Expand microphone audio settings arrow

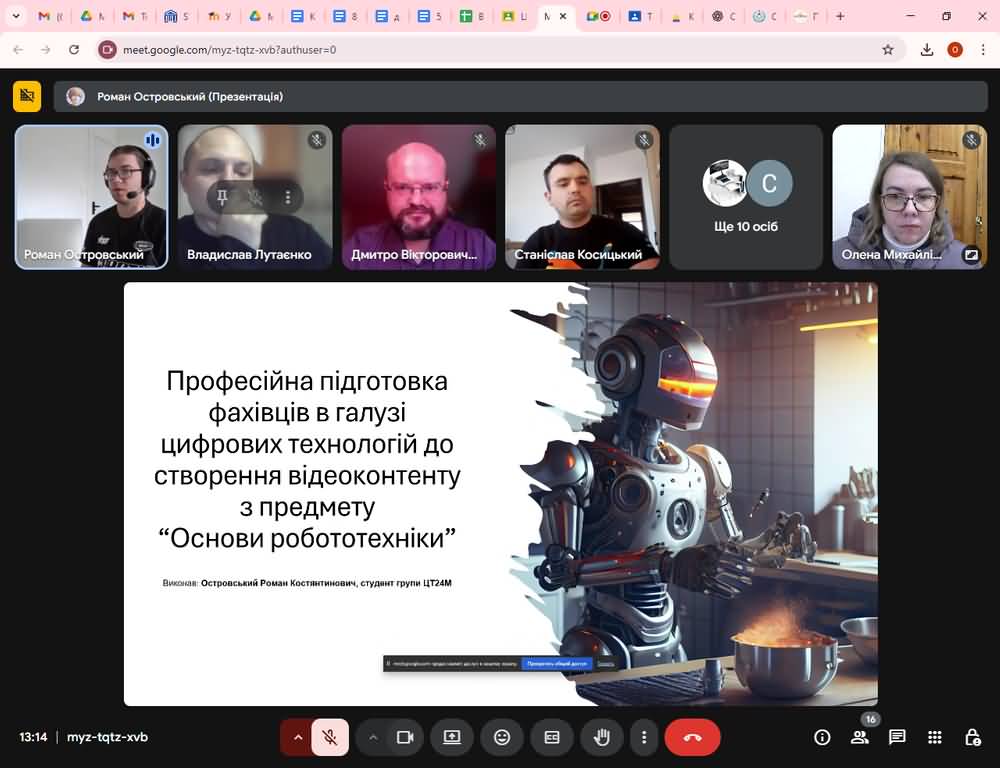[297, 737]
